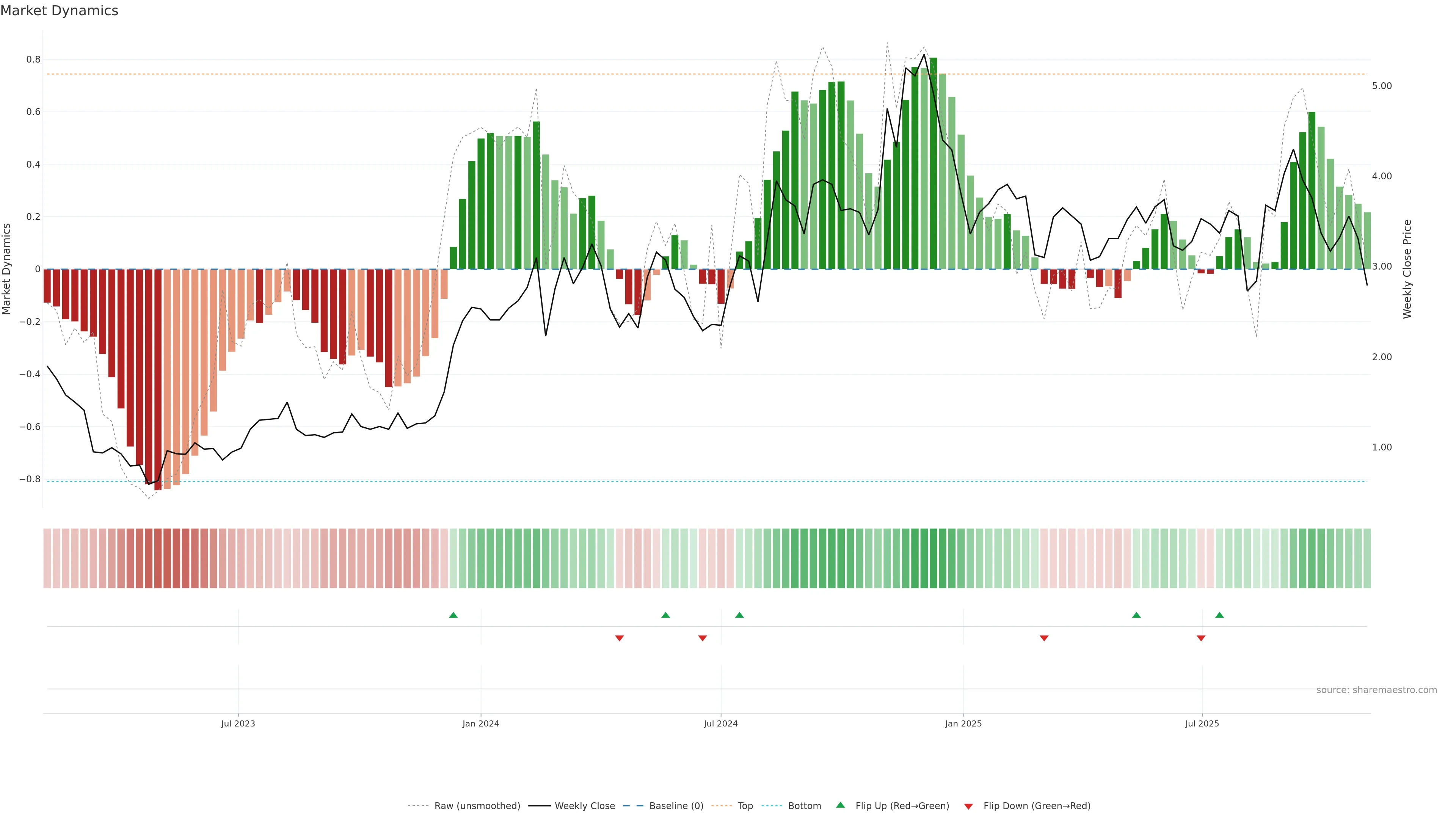Viewport: 1456px width, 819px height.
Task: Click the Jan 2024 x-axis label
Action: click(x=480, y=723)
